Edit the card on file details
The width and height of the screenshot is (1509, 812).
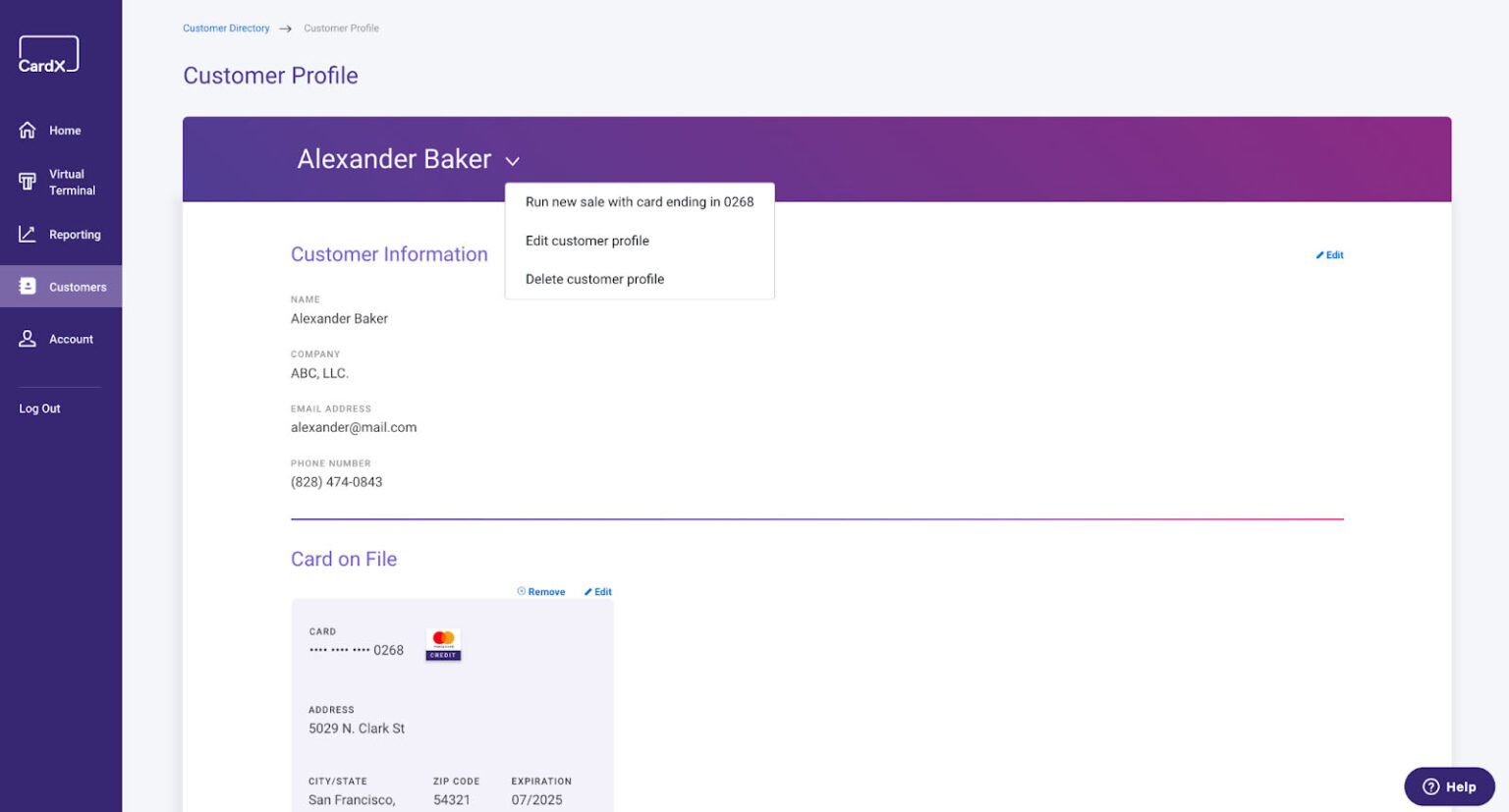[598, 591]
